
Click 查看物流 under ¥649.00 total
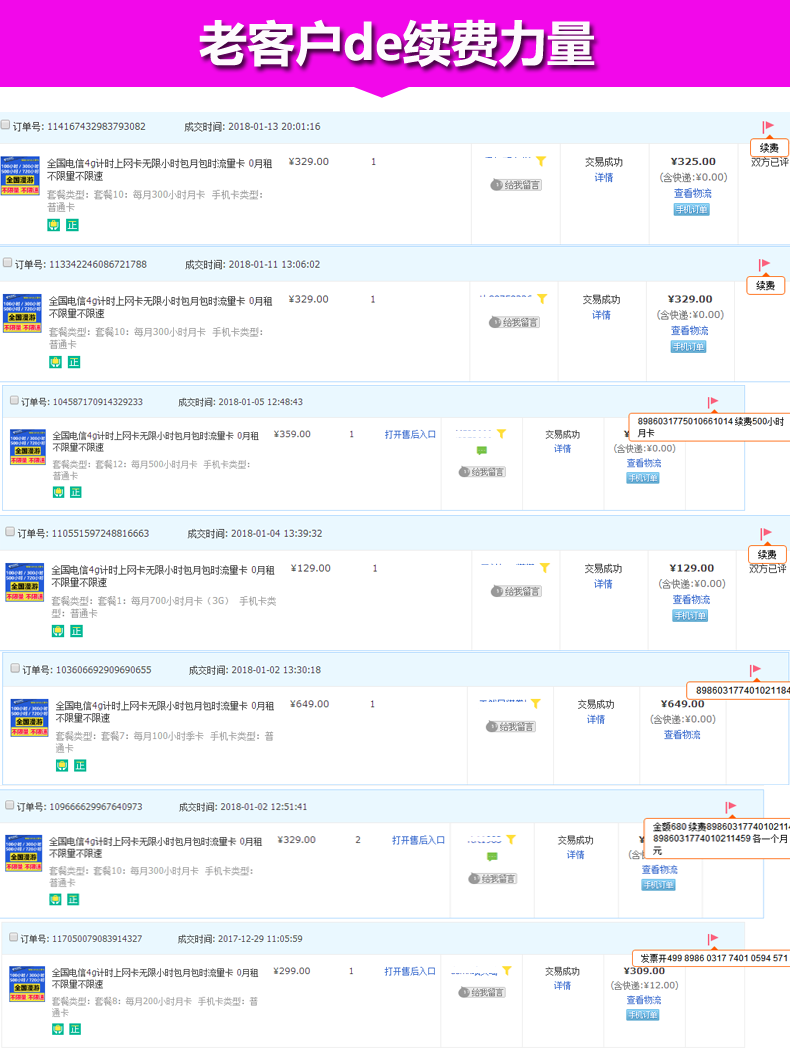pos(682,735)
